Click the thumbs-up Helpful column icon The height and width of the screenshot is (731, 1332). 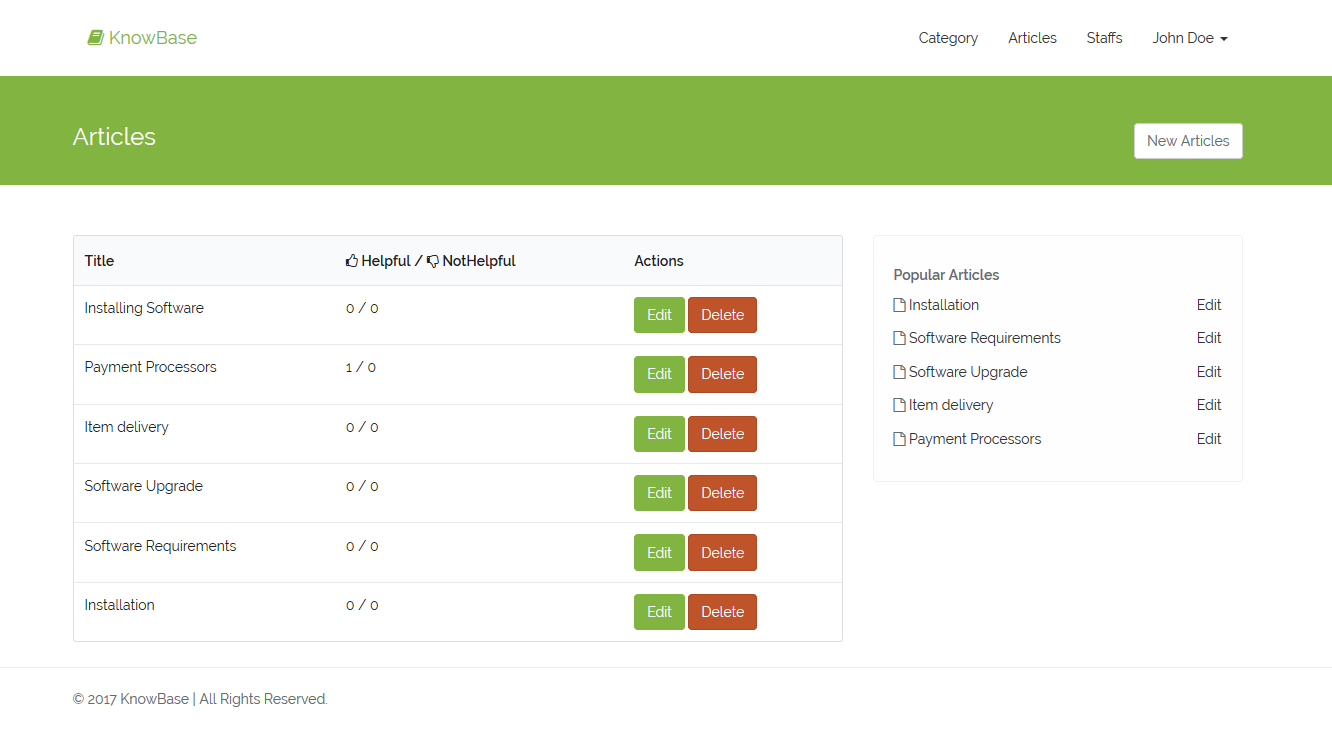point(352,261)
